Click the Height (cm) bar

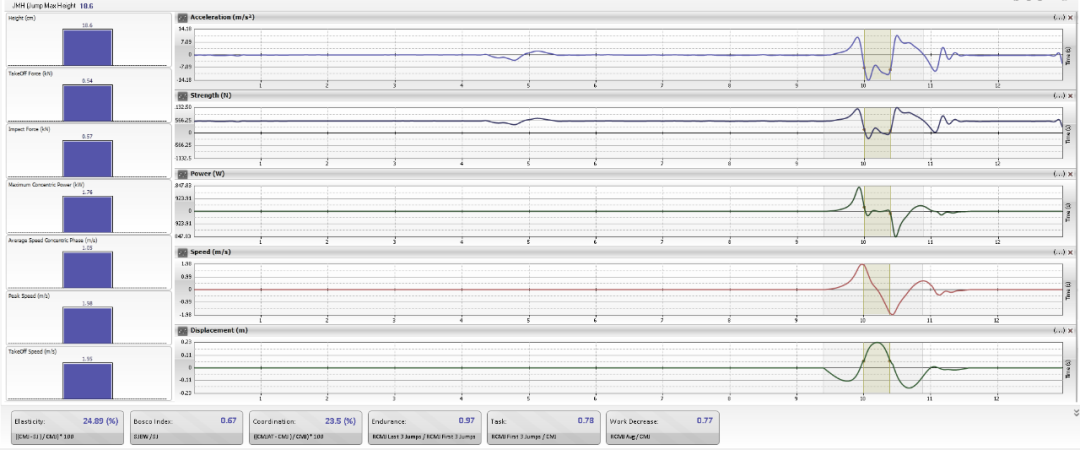coord(87,47)
